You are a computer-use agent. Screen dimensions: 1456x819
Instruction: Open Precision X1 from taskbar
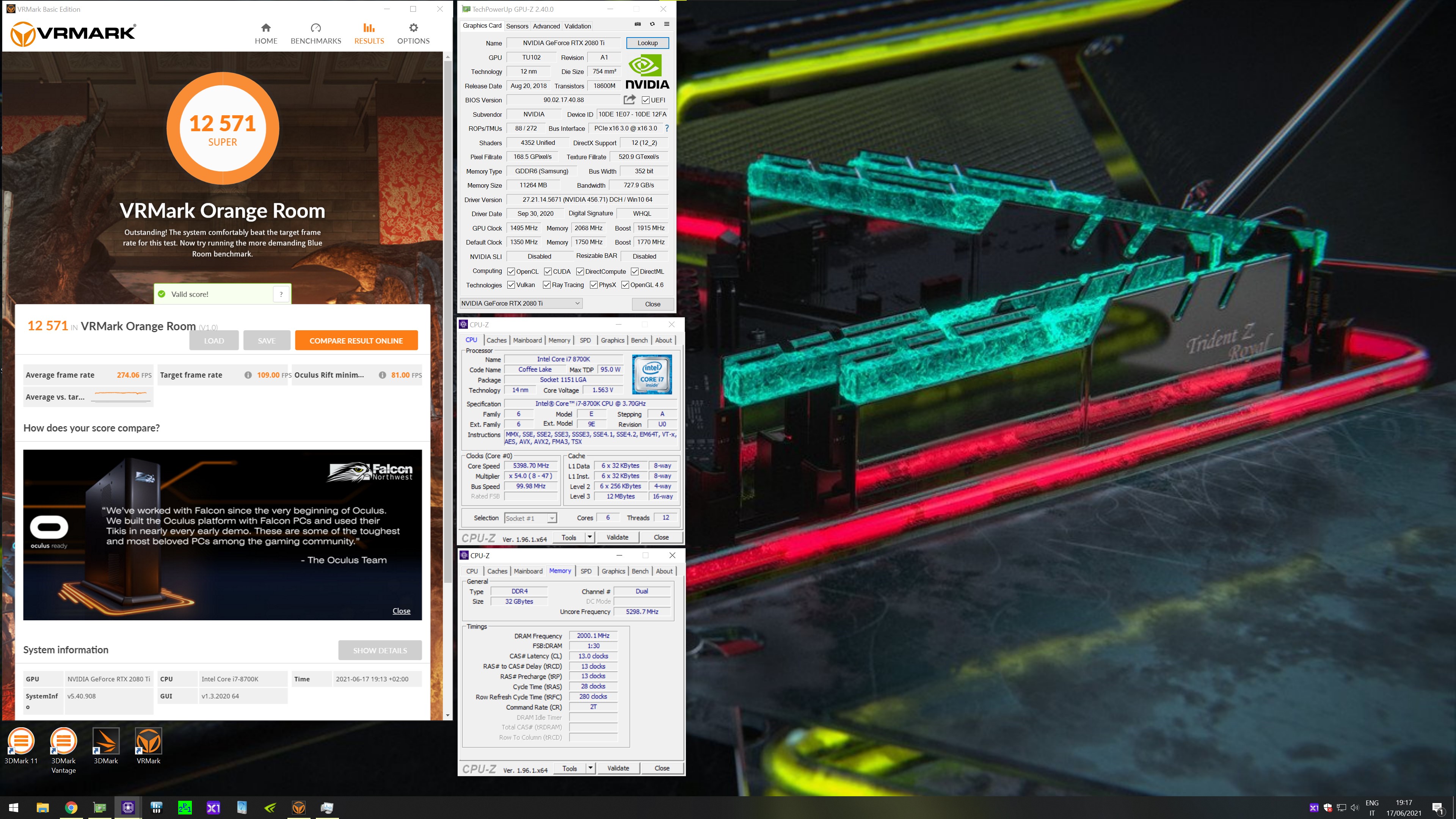(213, 808)
